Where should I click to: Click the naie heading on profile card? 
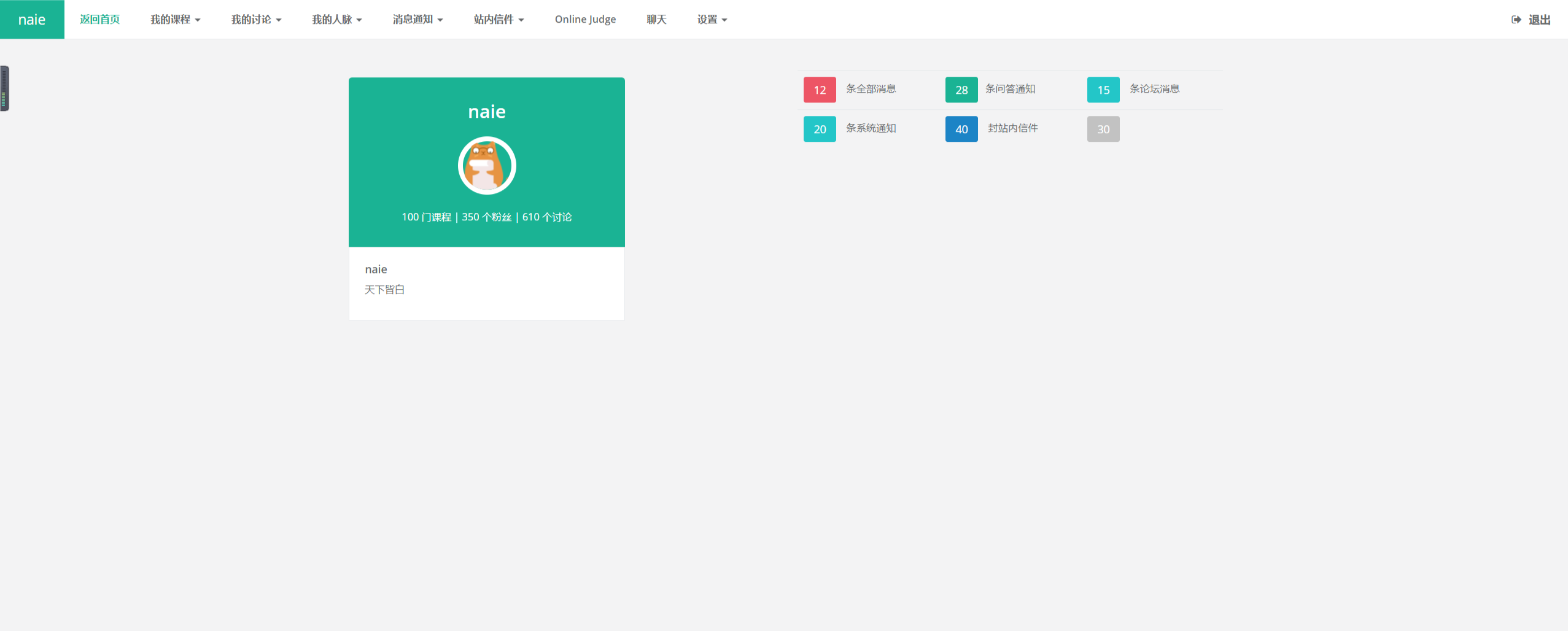click(487, 112)
